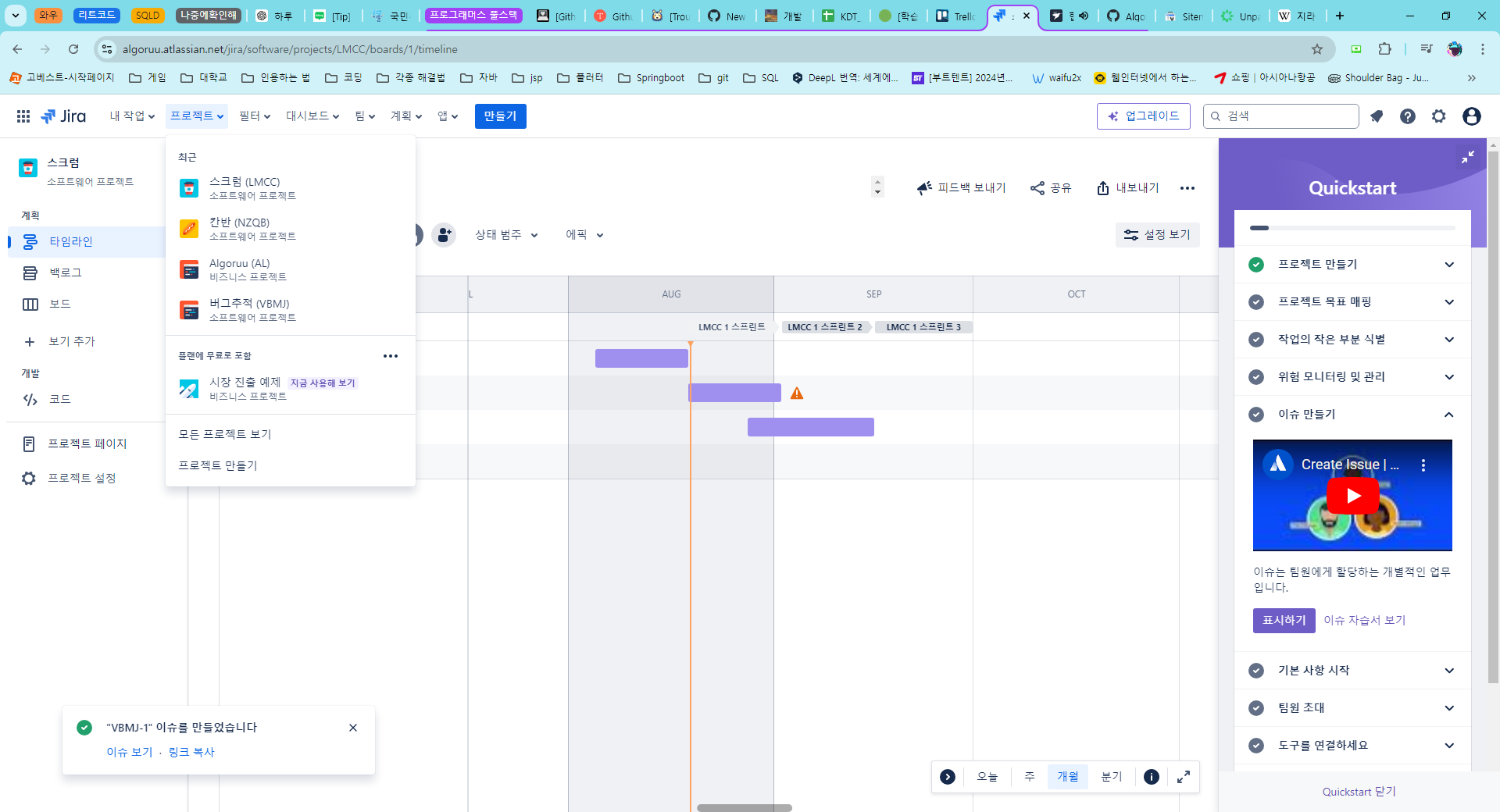Open the 필터 dropdown
Image resolution: width=1500 pixels, height=812 pixels.
coord(255,116)
